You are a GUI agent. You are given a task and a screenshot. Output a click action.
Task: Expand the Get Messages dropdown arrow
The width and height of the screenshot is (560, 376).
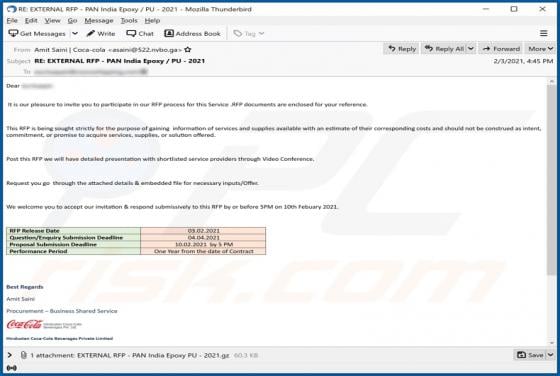(75, 34)
